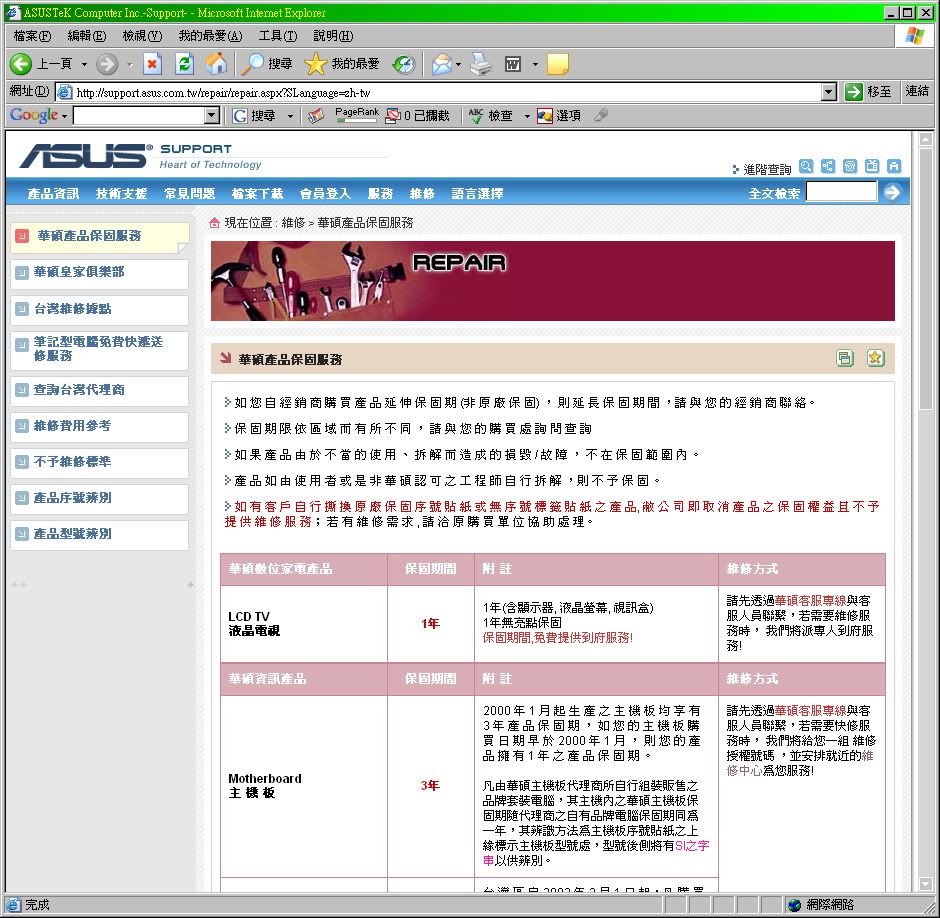
Task: Click the home icon in the breadcrumb
Action: 215,223
